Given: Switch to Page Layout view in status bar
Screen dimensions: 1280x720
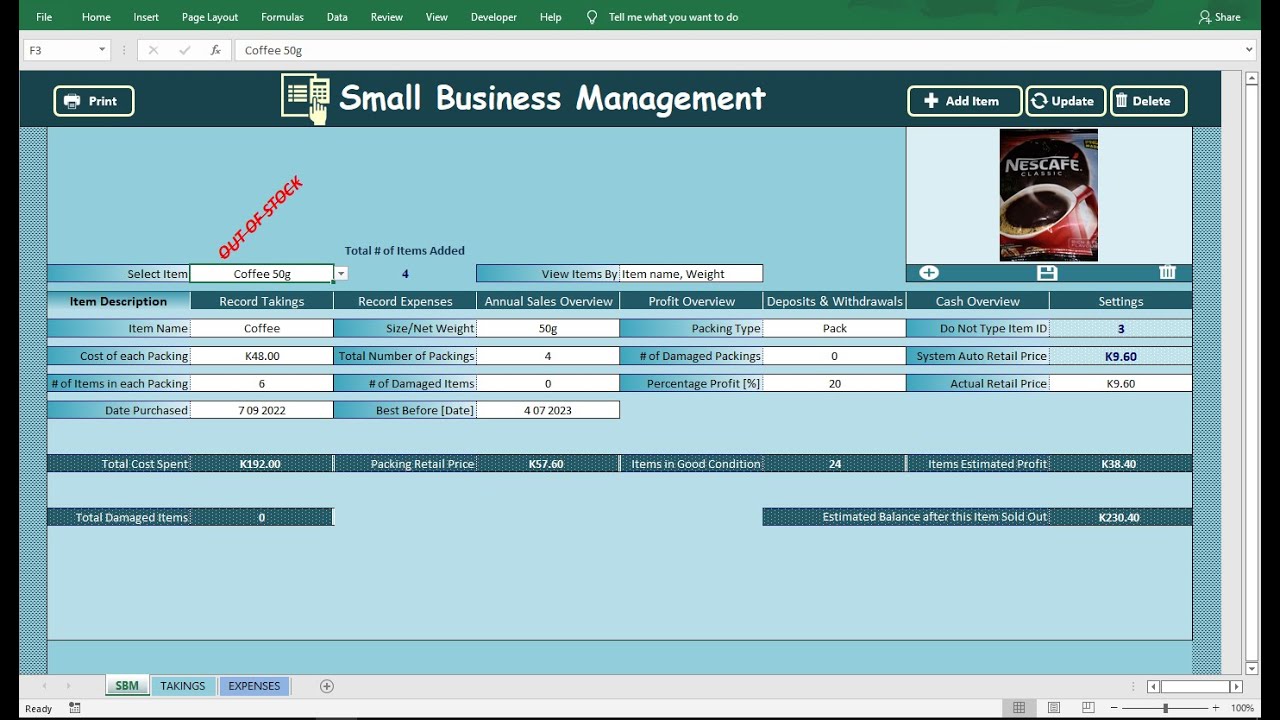Looking at the screenshot, I should click(x=1054, y=708).
